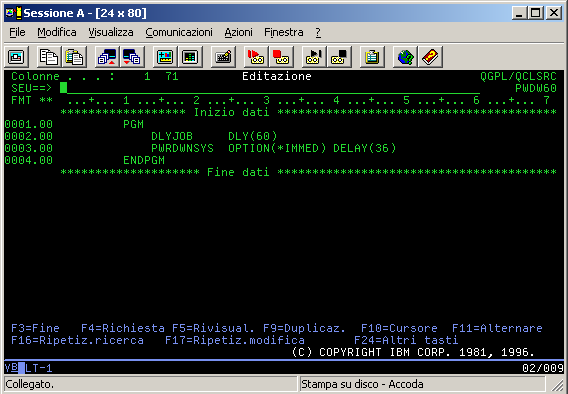Open the keyboard remap toolbar icon

click(x=223, y=57)
